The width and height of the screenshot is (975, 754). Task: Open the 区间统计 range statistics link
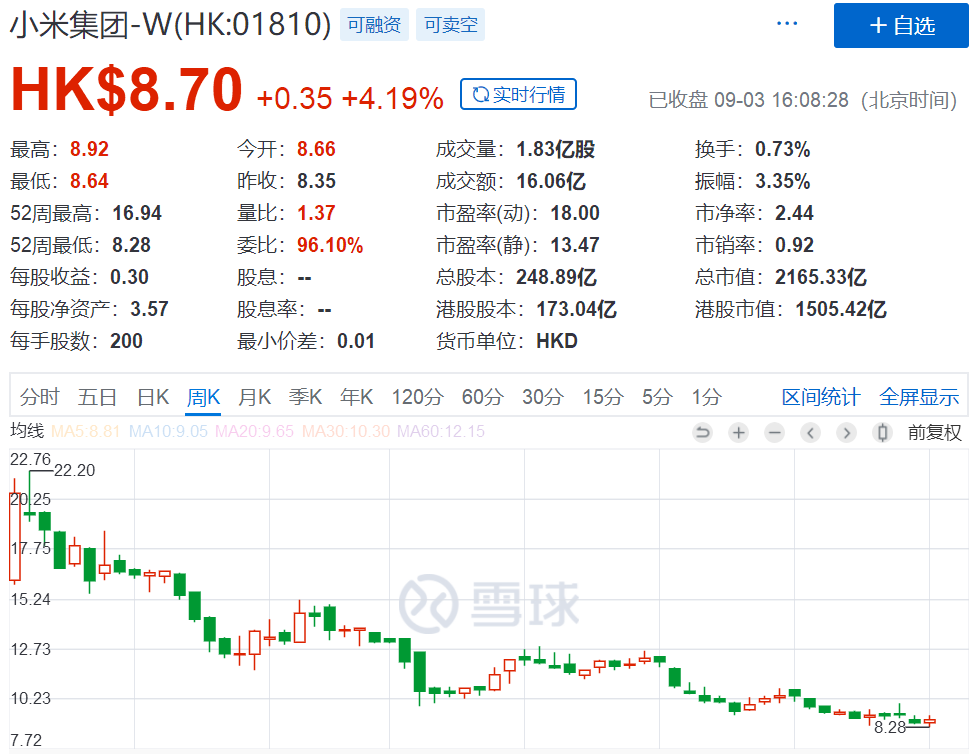(x=820, y=396)
